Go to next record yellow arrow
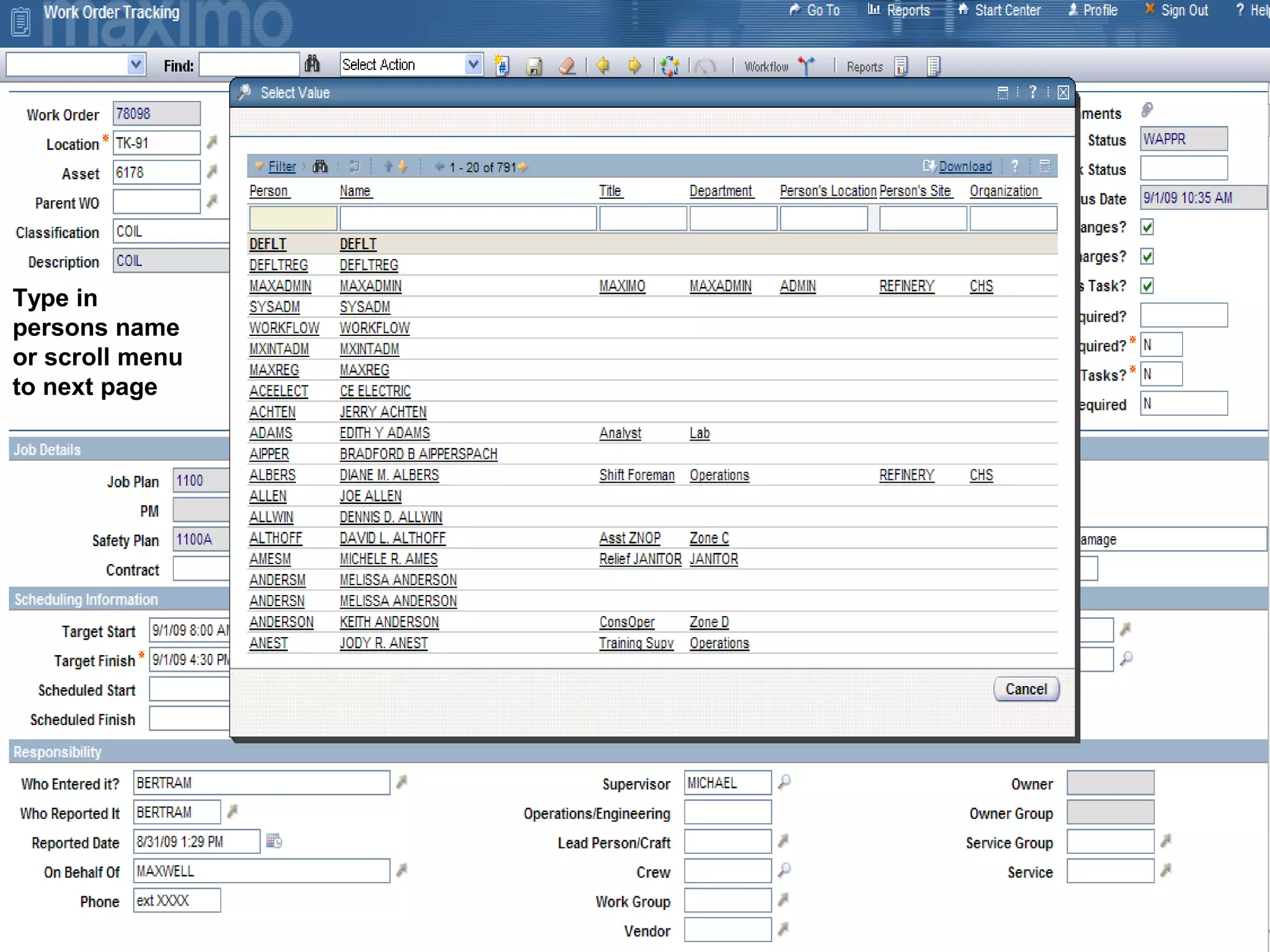The width and height of the screenshot is (1270, 952). tap(634, 65)
